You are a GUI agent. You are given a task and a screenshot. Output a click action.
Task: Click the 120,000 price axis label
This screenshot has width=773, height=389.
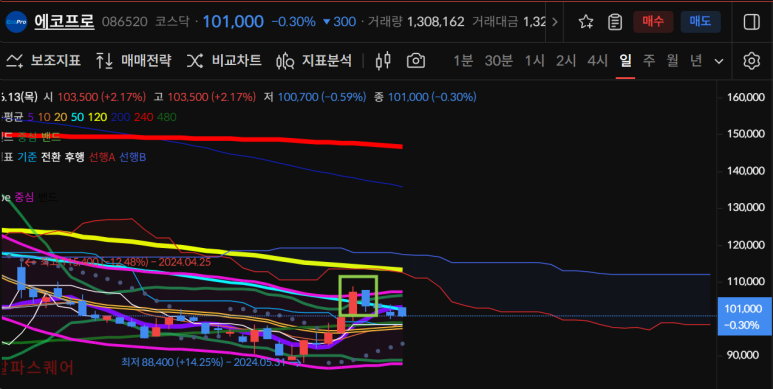(746, 245)
